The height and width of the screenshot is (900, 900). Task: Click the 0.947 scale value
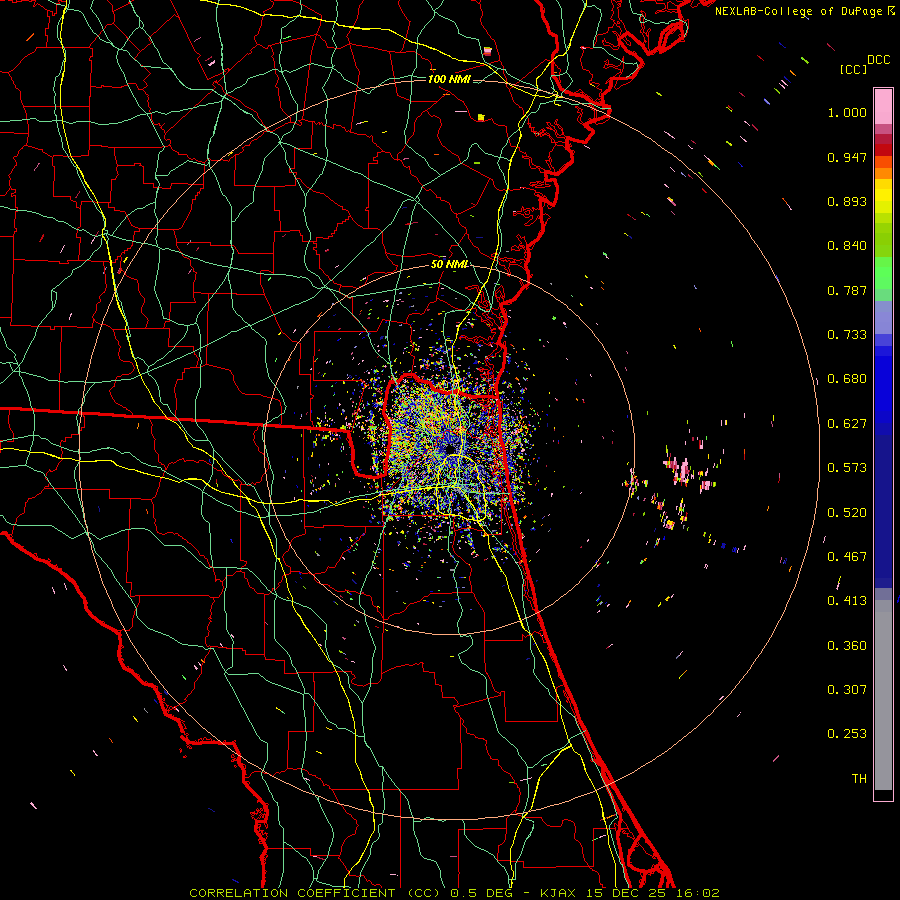[x=847, y=157]
